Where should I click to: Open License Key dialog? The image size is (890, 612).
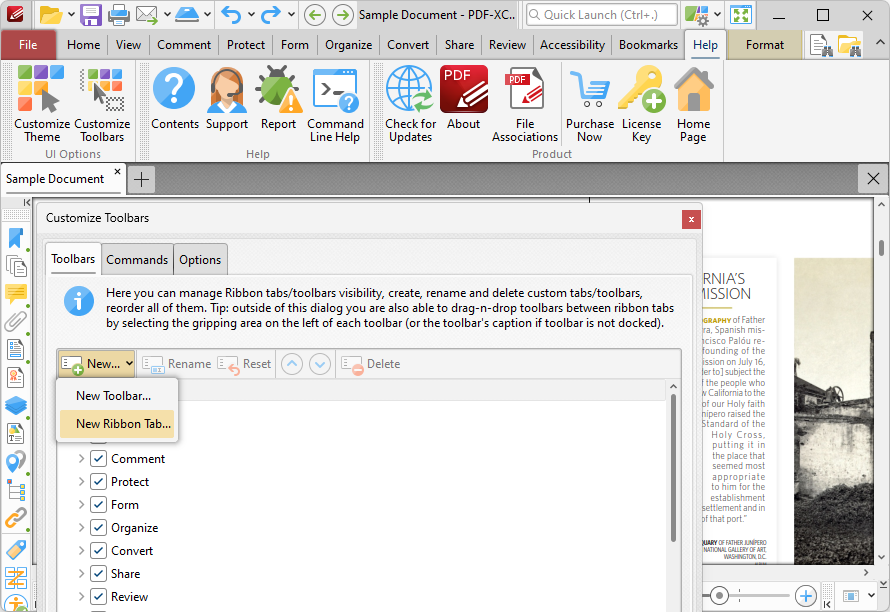(x=641, y=104)
